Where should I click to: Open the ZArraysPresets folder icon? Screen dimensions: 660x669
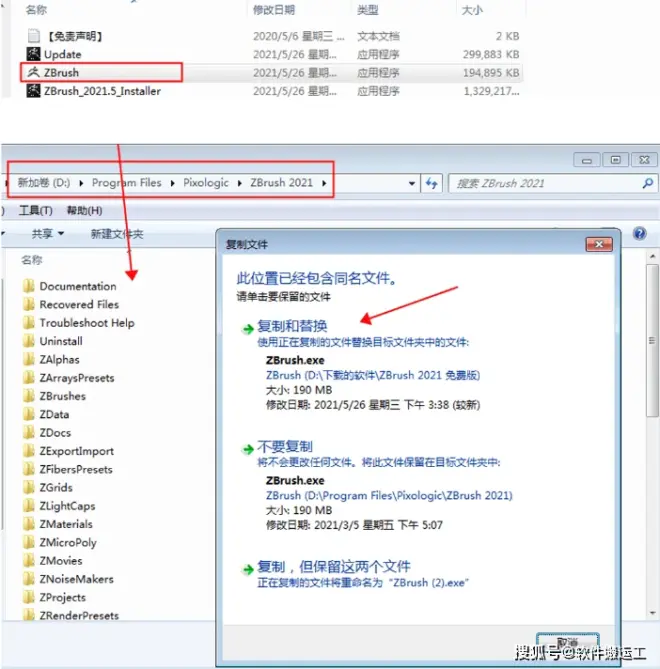pos(29,378)
